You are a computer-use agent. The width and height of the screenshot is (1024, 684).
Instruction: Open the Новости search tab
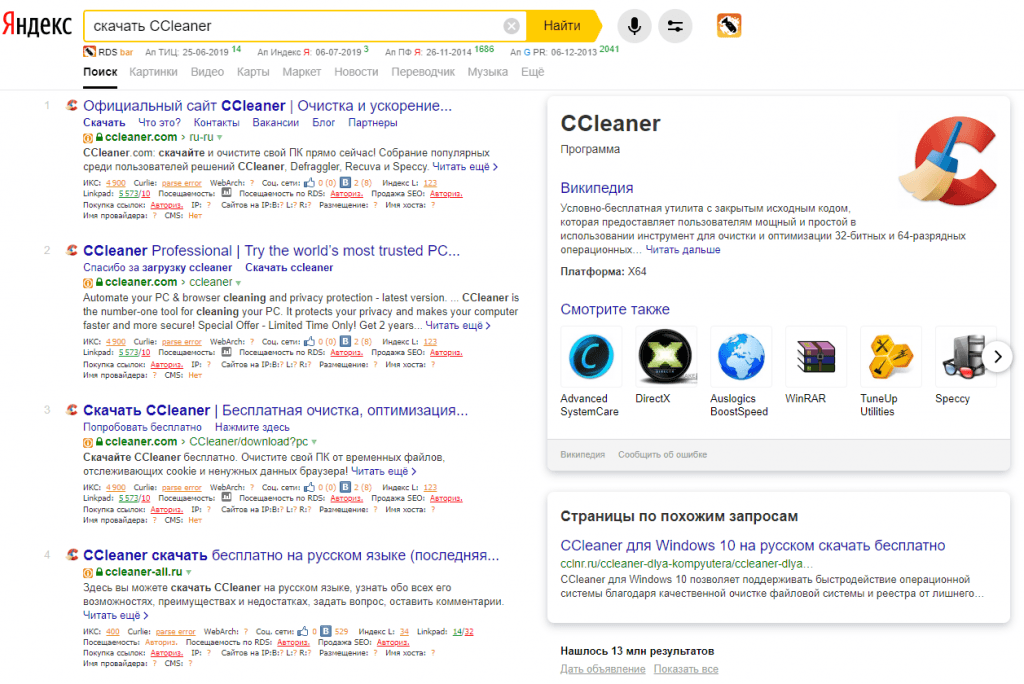pos(356,72)
